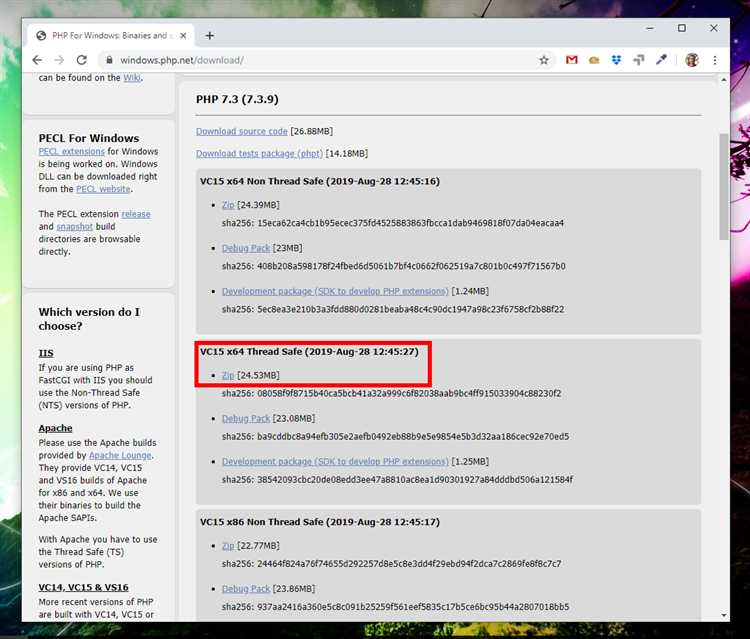Download the 23.08MB Debug Pack
Screen dimensions: 750x639
[246, 419]
